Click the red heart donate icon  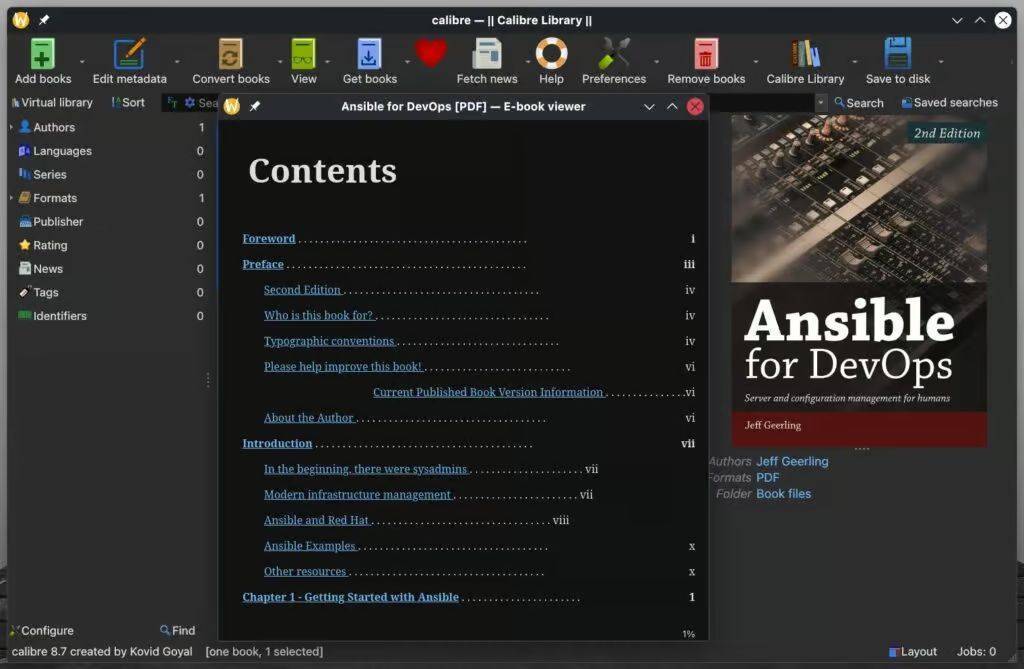point(431,53)
